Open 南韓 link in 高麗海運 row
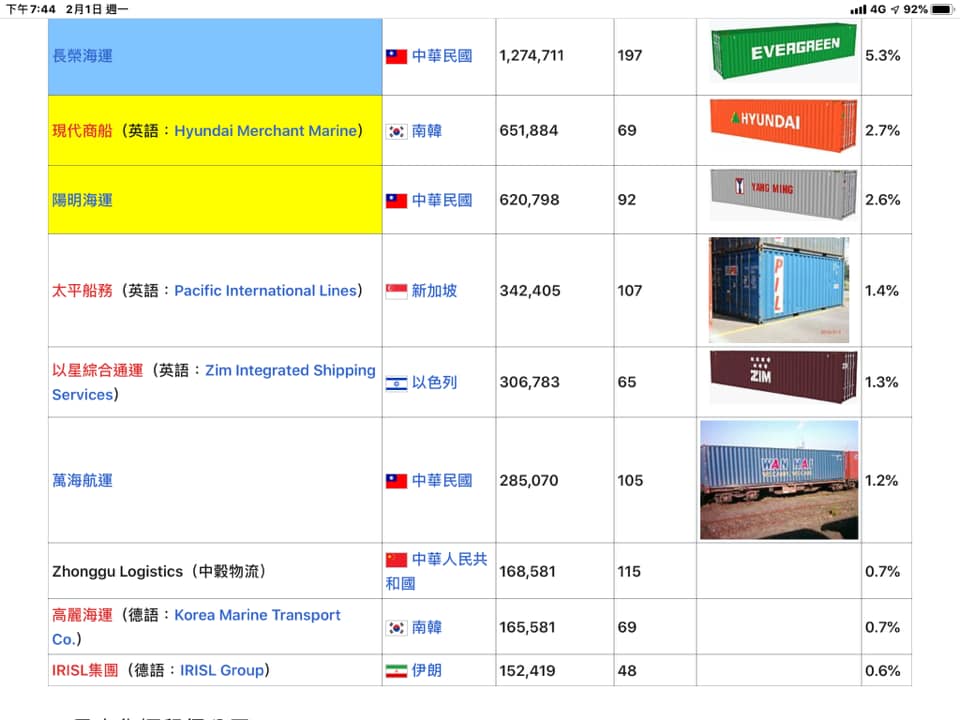The width and height of the screenshot is (960, 720). [x=426, y=627]
